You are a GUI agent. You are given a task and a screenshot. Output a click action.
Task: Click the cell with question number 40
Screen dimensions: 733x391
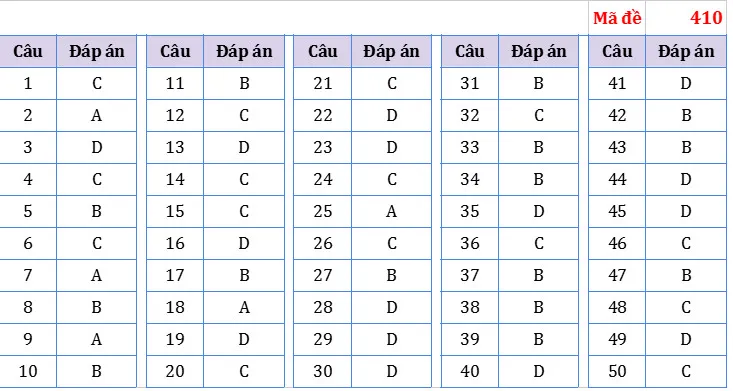pos(469,371)
